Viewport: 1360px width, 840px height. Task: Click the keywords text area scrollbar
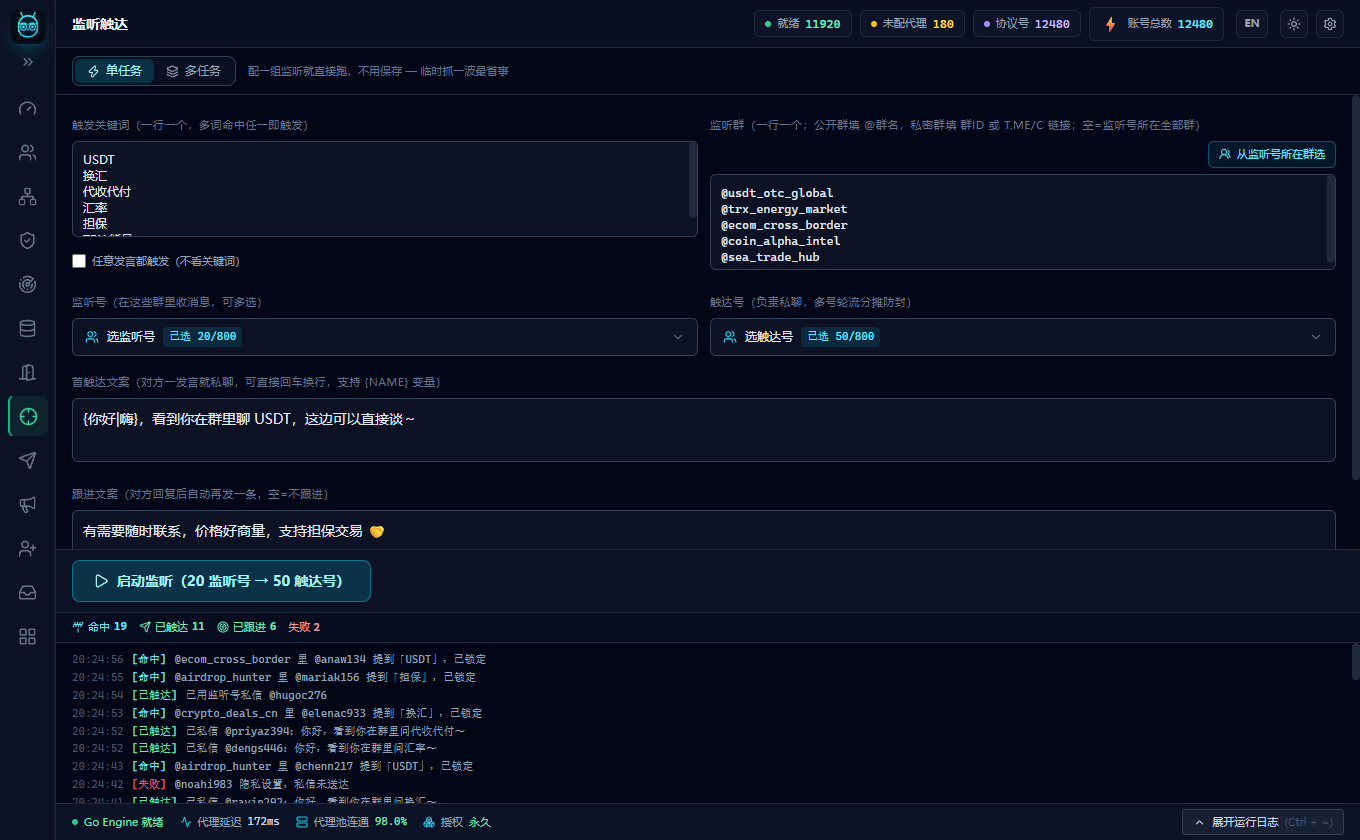click(x=693, y=179)
